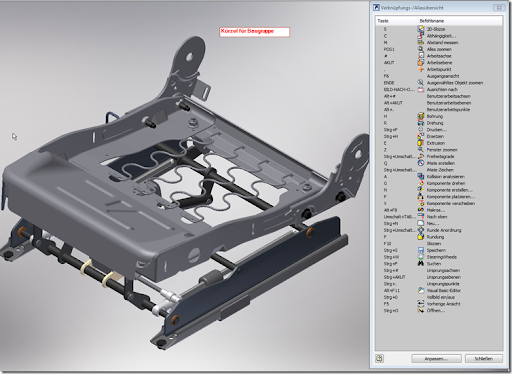The width and height of the screenshot is (512, 374).
Task: Click the Schließen button
Action: [483, 359]
